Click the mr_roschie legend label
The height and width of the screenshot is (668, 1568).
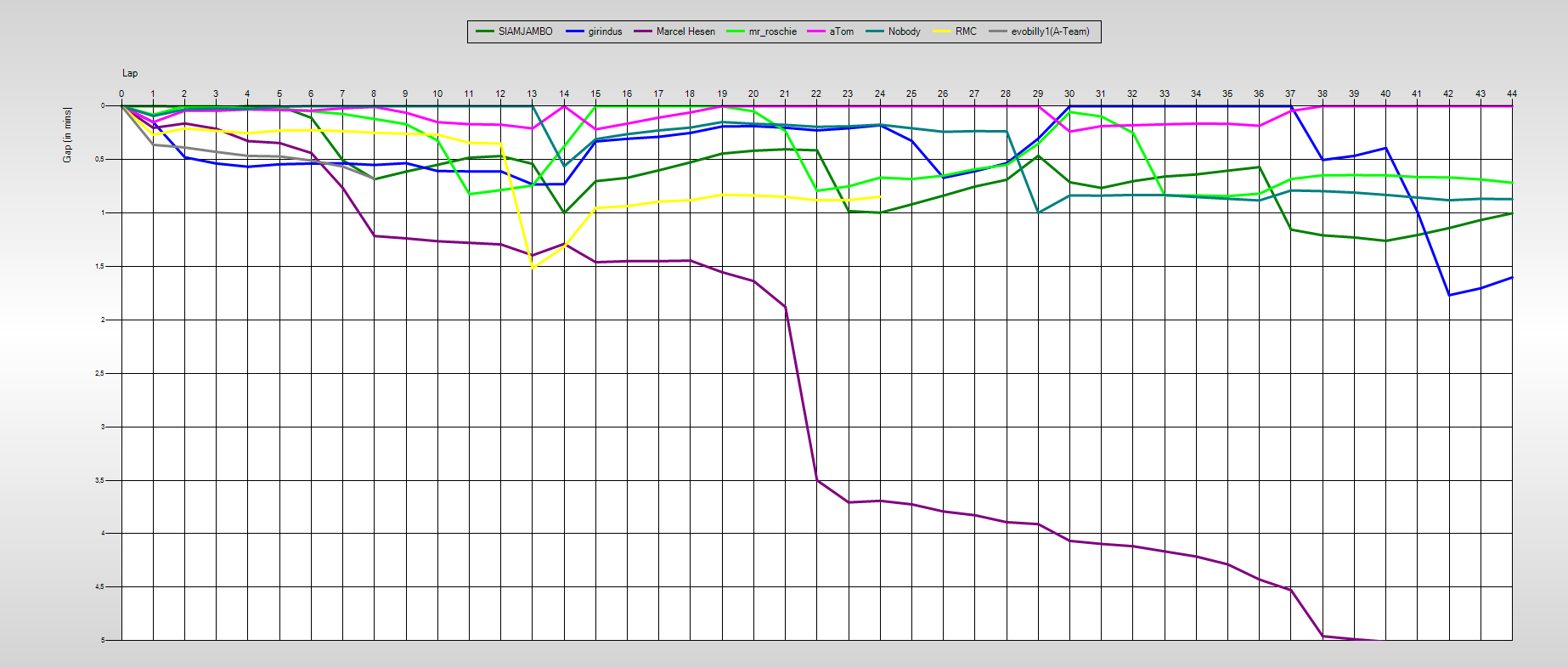[x=772, y=31]
